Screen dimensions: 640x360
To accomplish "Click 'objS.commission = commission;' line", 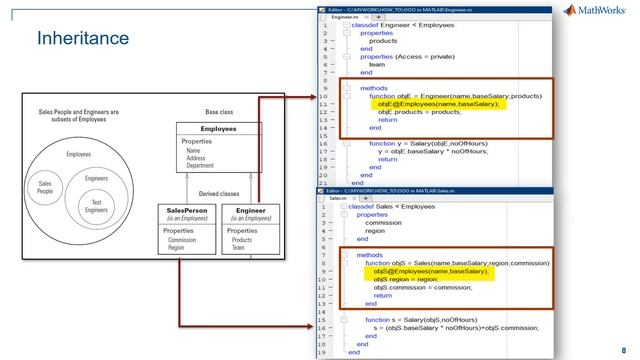I will click(422, 288).
